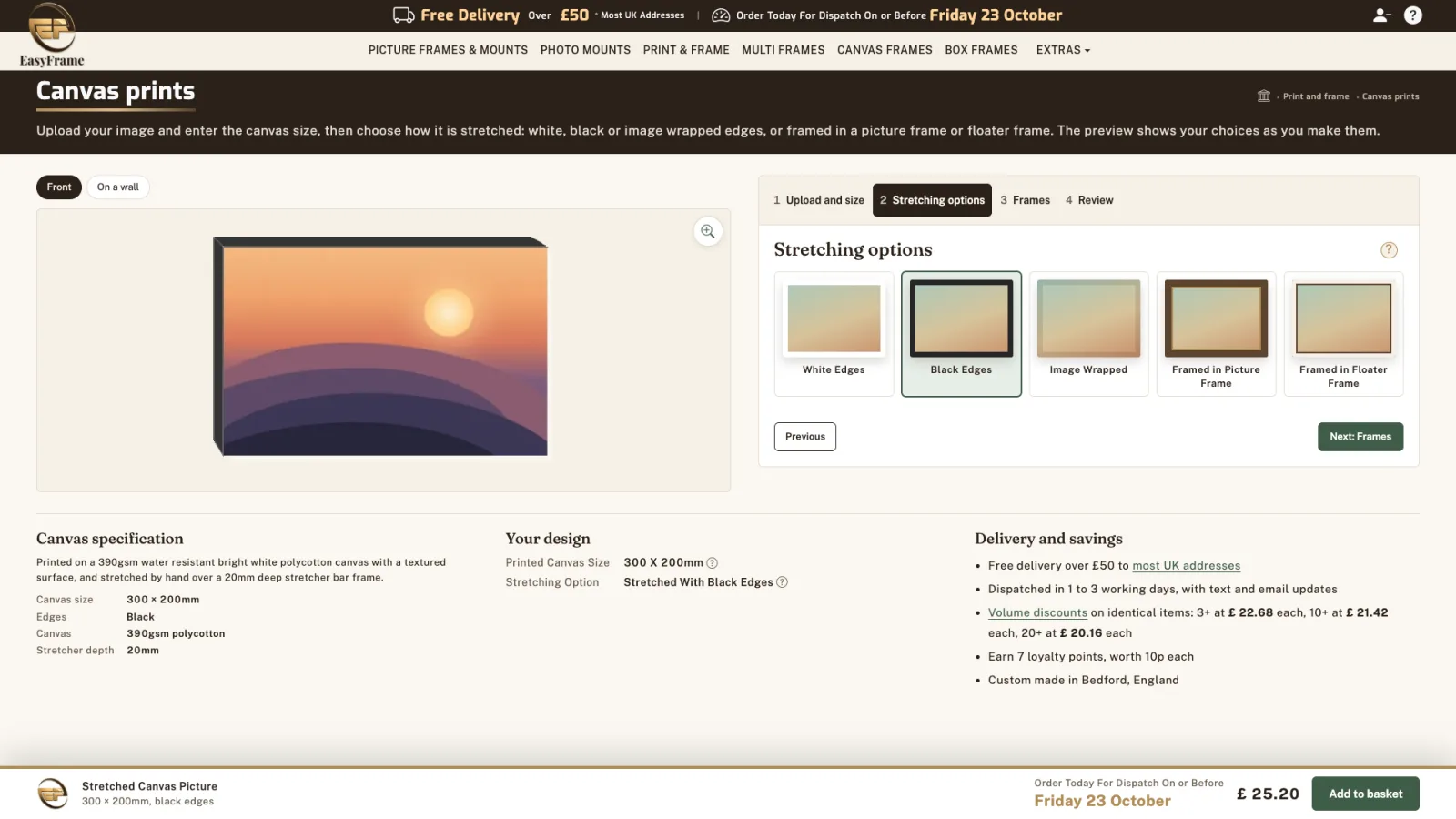Image resolution: width=1456 pixels, height=819 pixels.
Task: Click the EasyFrame logo
Action: [x=52, y=35]
